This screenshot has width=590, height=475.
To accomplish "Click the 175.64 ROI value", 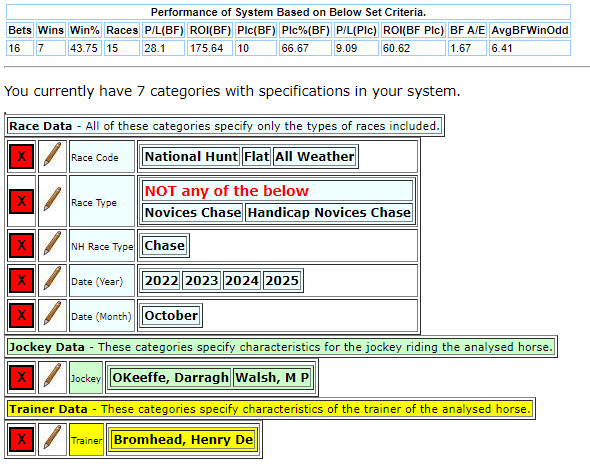I will coord(210,48).
